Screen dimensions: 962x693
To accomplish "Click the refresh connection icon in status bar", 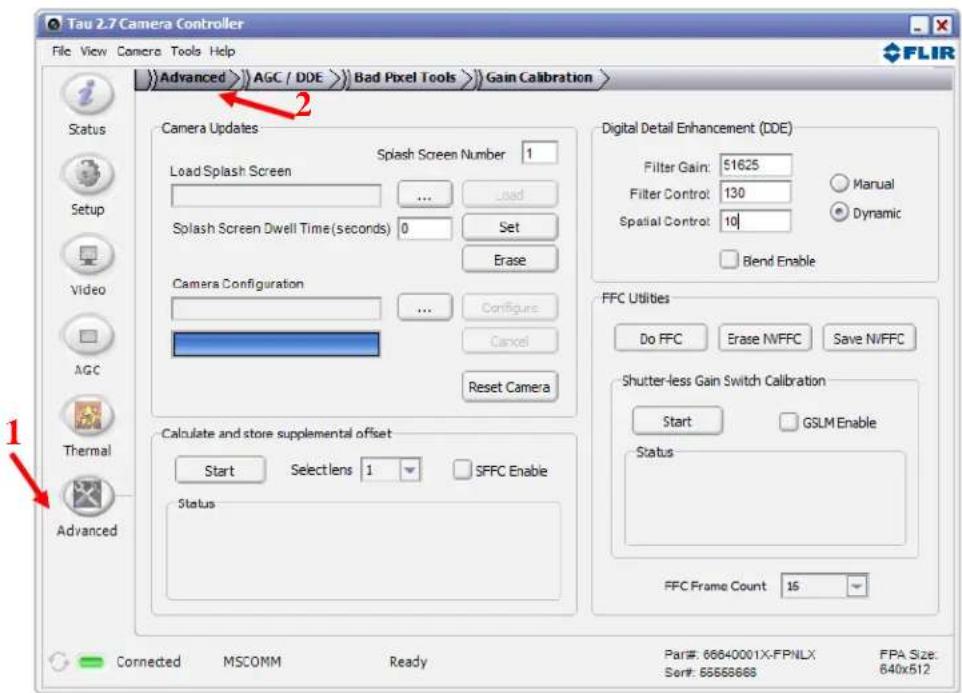I will (58, 662).
